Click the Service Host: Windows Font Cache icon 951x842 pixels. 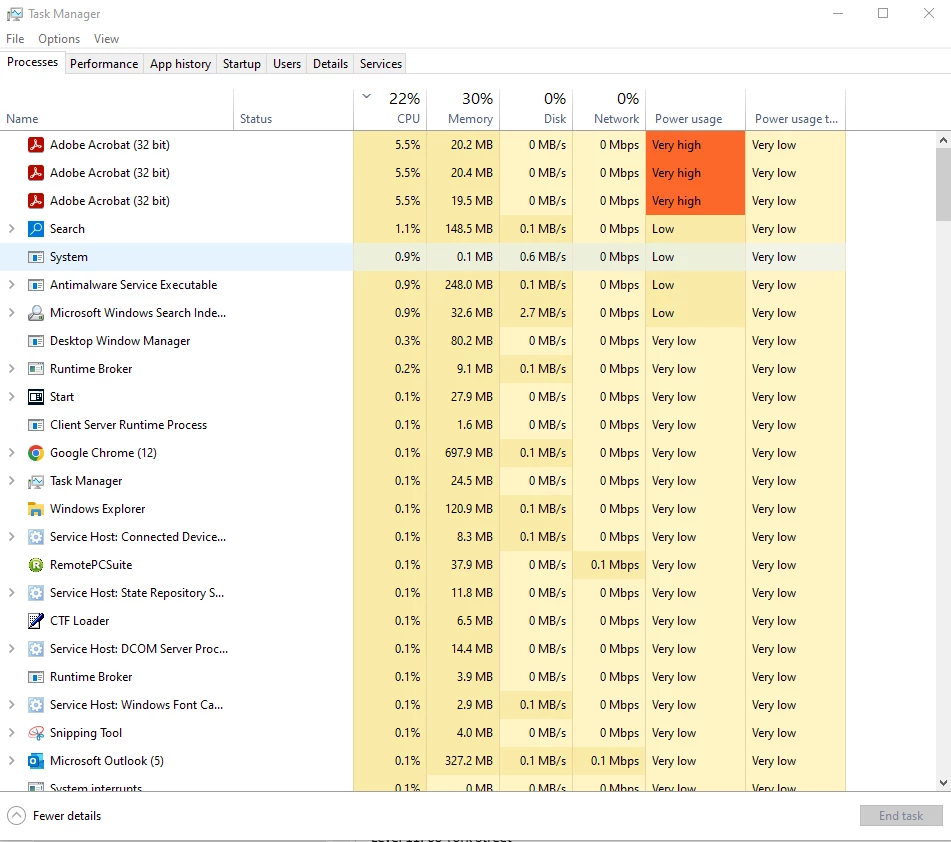tap(36, 705)
